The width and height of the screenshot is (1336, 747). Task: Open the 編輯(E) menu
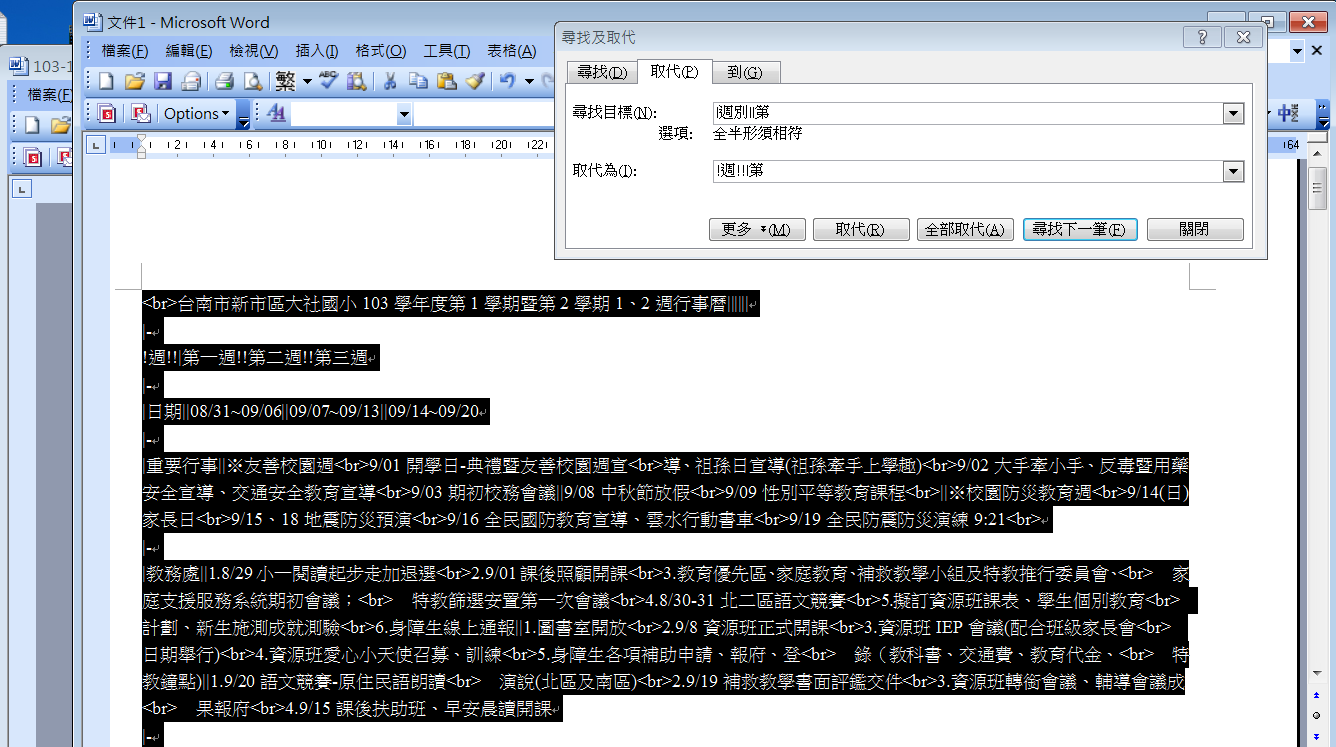click(189, 51)
